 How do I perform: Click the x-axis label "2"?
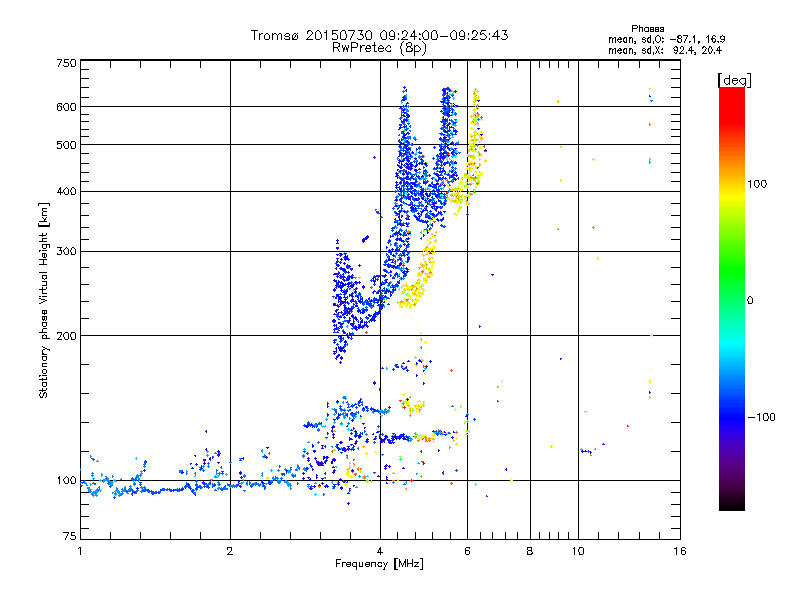pyautogui.click(x=230, y=551)
